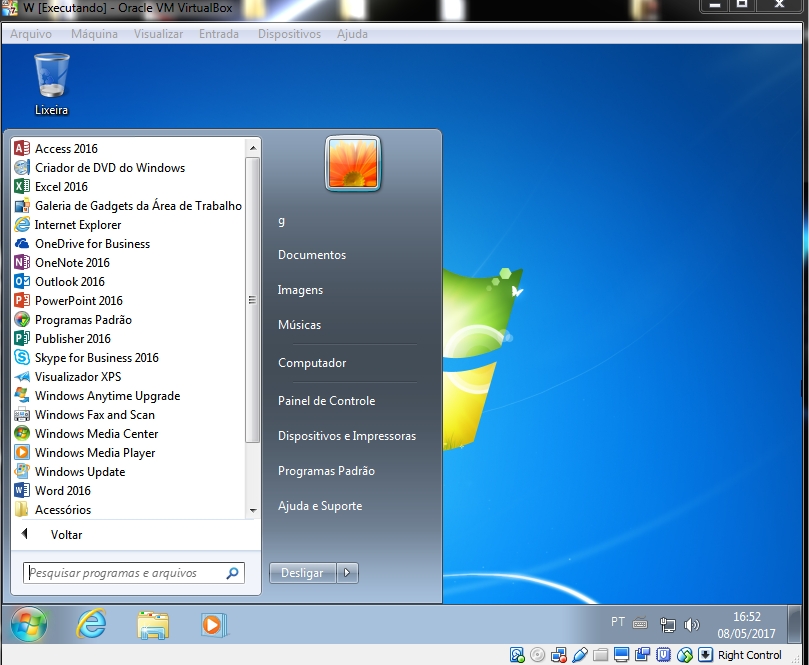Open the Visualizar menu
The width and height of the screenshot is (809, 665).
point(158,34)
